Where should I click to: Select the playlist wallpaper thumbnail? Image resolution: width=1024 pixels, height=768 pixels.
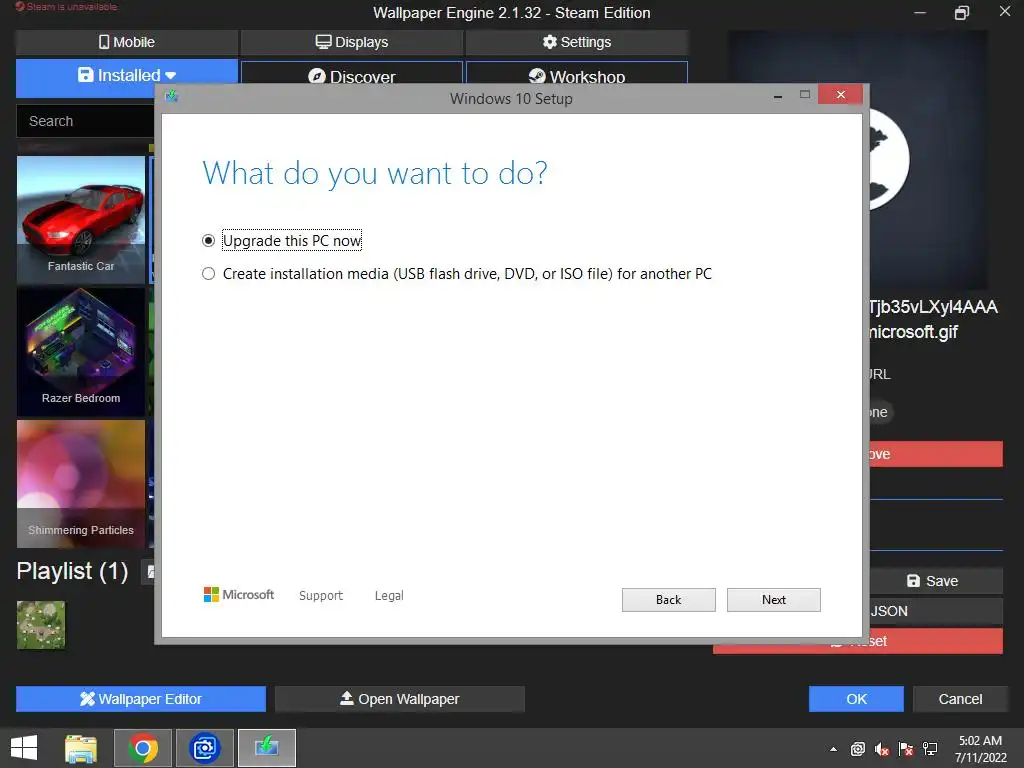41,625
